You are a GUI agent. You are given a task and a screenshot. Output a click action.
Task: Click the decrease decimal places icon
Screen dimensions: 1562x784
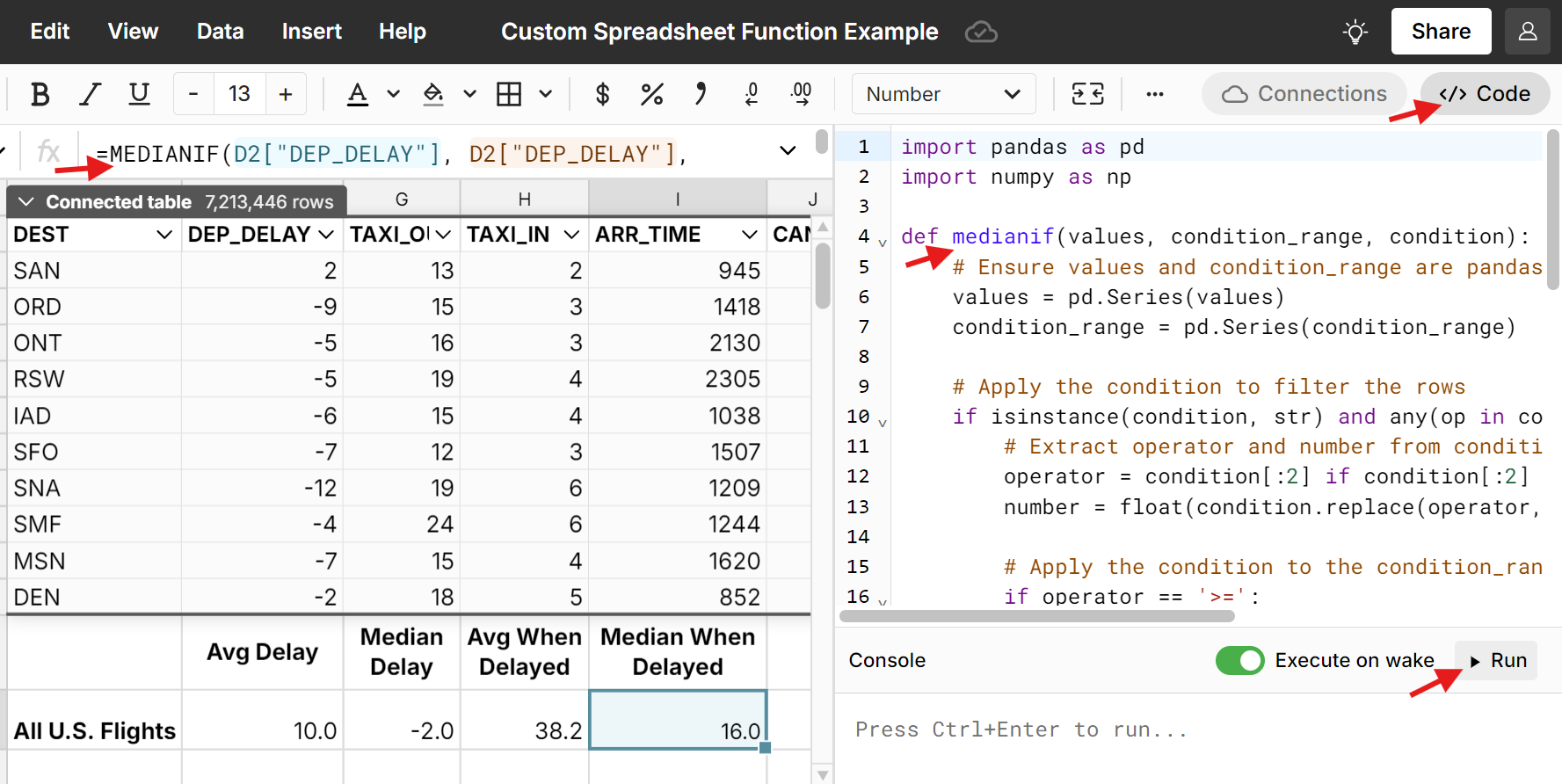point(752,94)
